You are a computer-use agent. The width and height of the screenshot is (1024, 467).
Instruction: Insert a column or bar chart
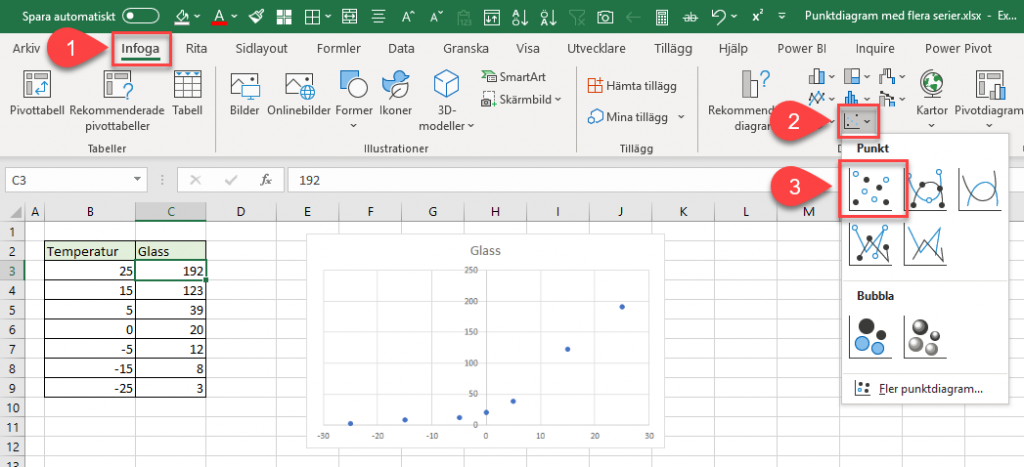[x=822, y=76]
